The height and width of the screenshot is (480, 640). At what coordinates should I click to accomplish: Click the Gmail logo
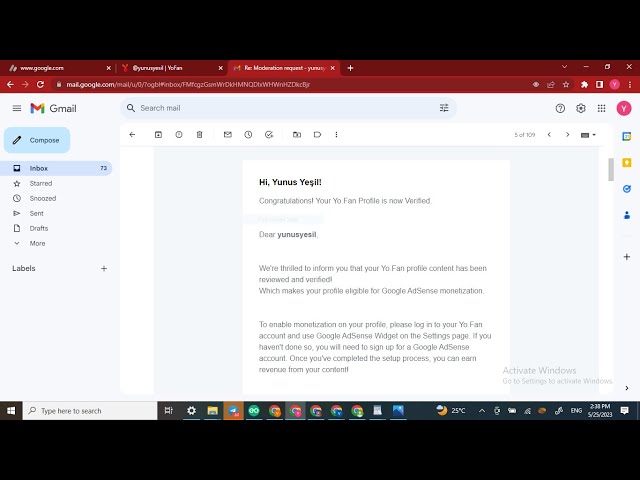53,108
